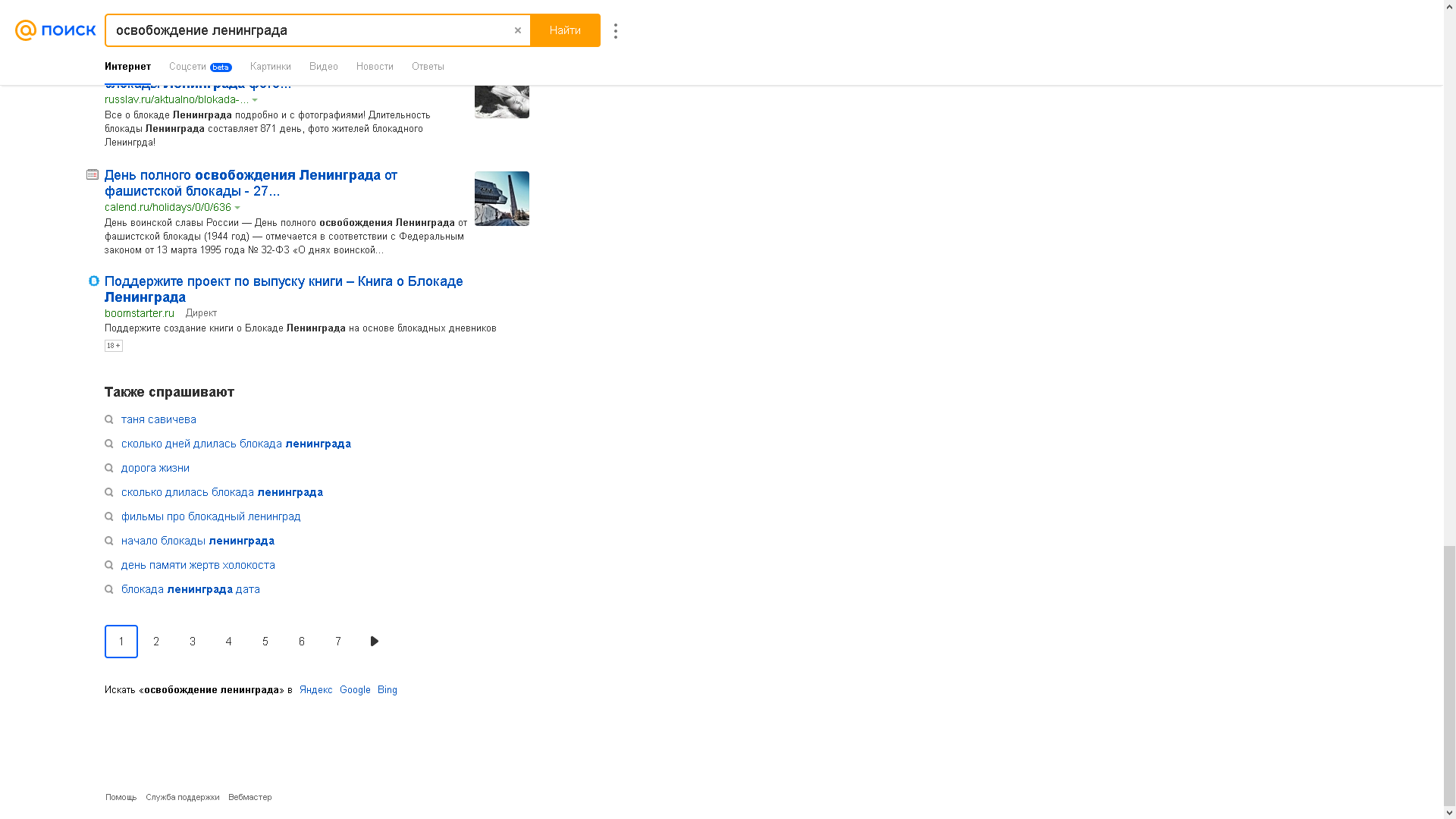
Task: Click the Mail.ru Поиск logo
Action: click(x=55, y=30)
